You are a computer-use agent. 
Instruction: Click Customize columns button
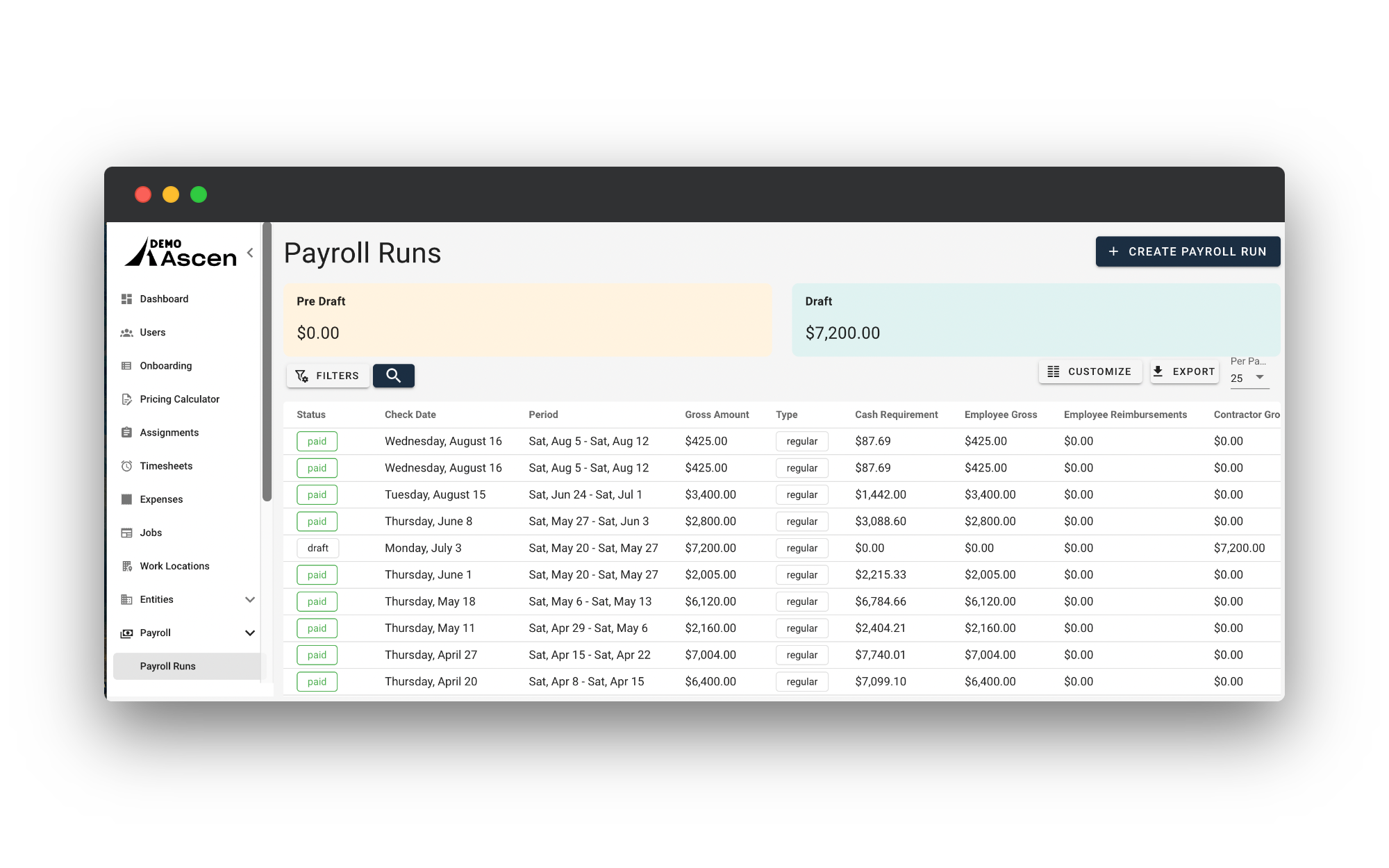(x=1090, y=372)
